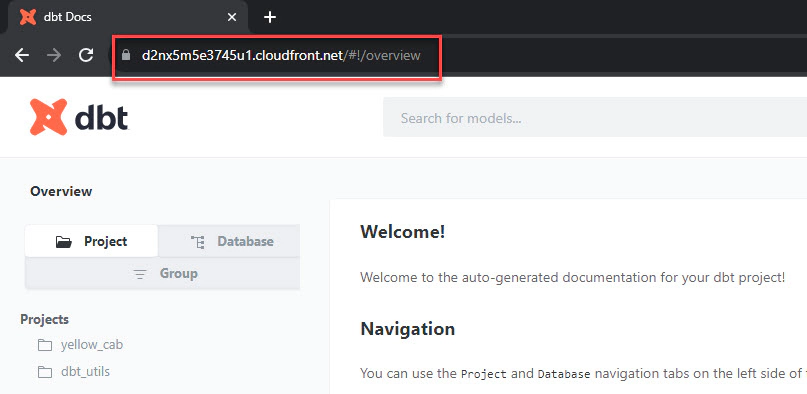Click the padlock site info icon
This screenshot has width=807, height=394.
[x=126, y=55]
